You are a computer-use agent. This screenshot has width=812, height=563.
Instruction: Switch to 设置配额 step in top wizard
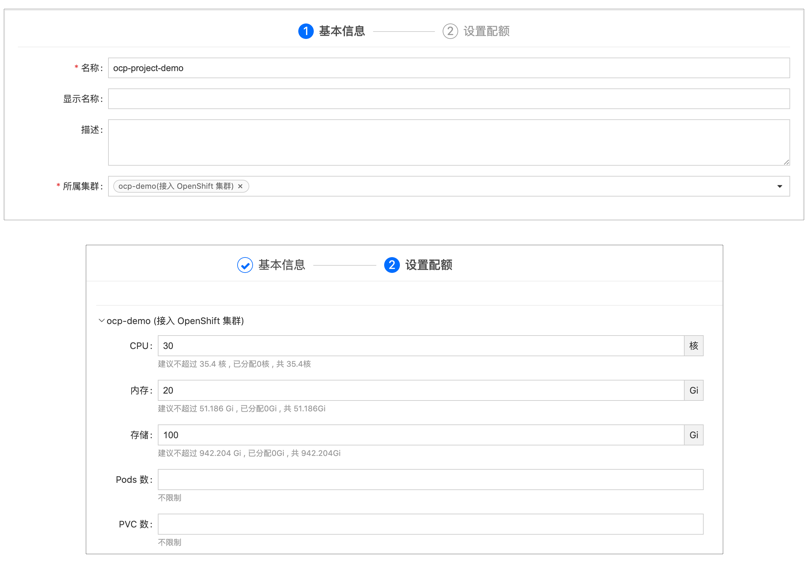pos(486,31)
